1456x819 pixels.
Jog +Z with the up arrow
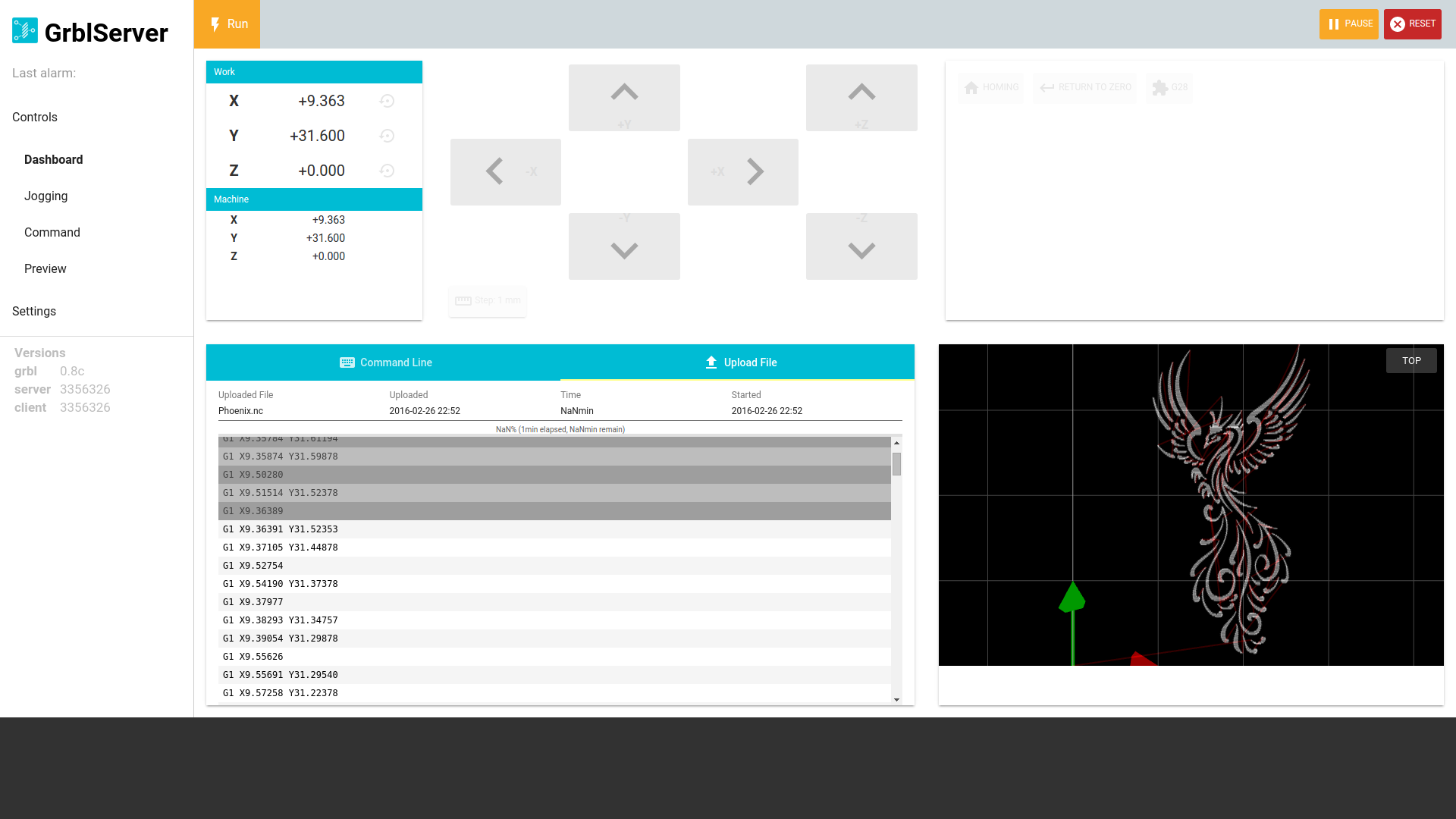pyautogui.click(x=861, y=98)
